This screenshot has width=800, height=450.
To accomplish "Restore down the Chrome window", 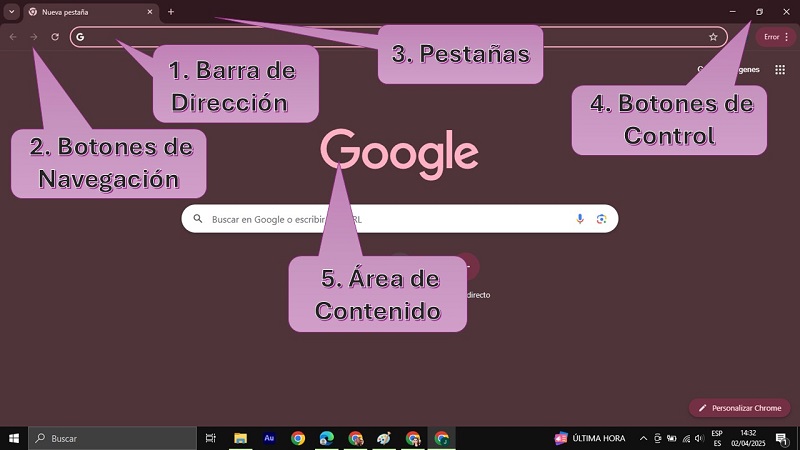I will [759, 11].
